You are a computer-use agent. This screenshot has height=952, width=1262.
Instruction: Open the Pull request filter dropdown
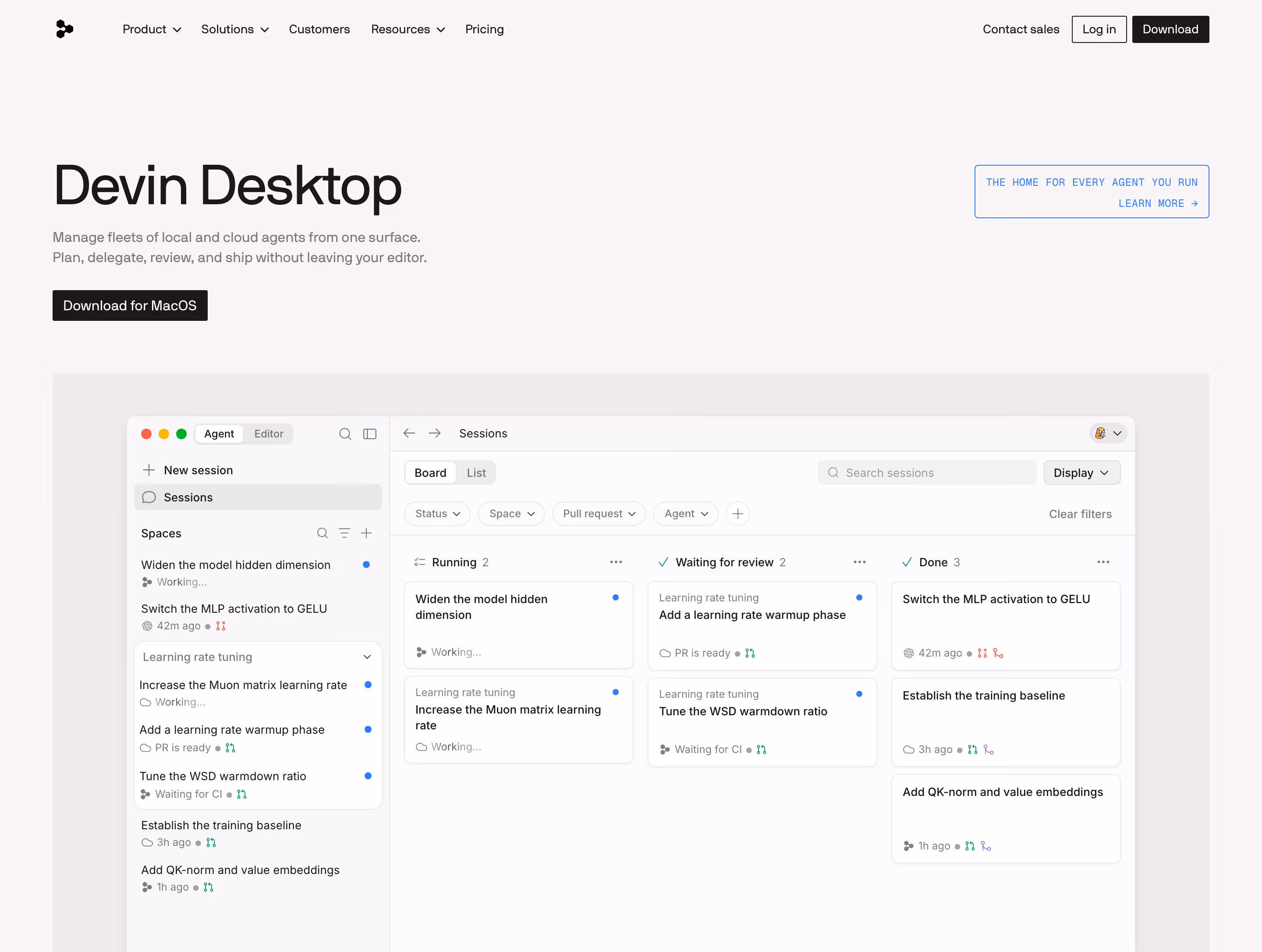(x=599, y=514)
